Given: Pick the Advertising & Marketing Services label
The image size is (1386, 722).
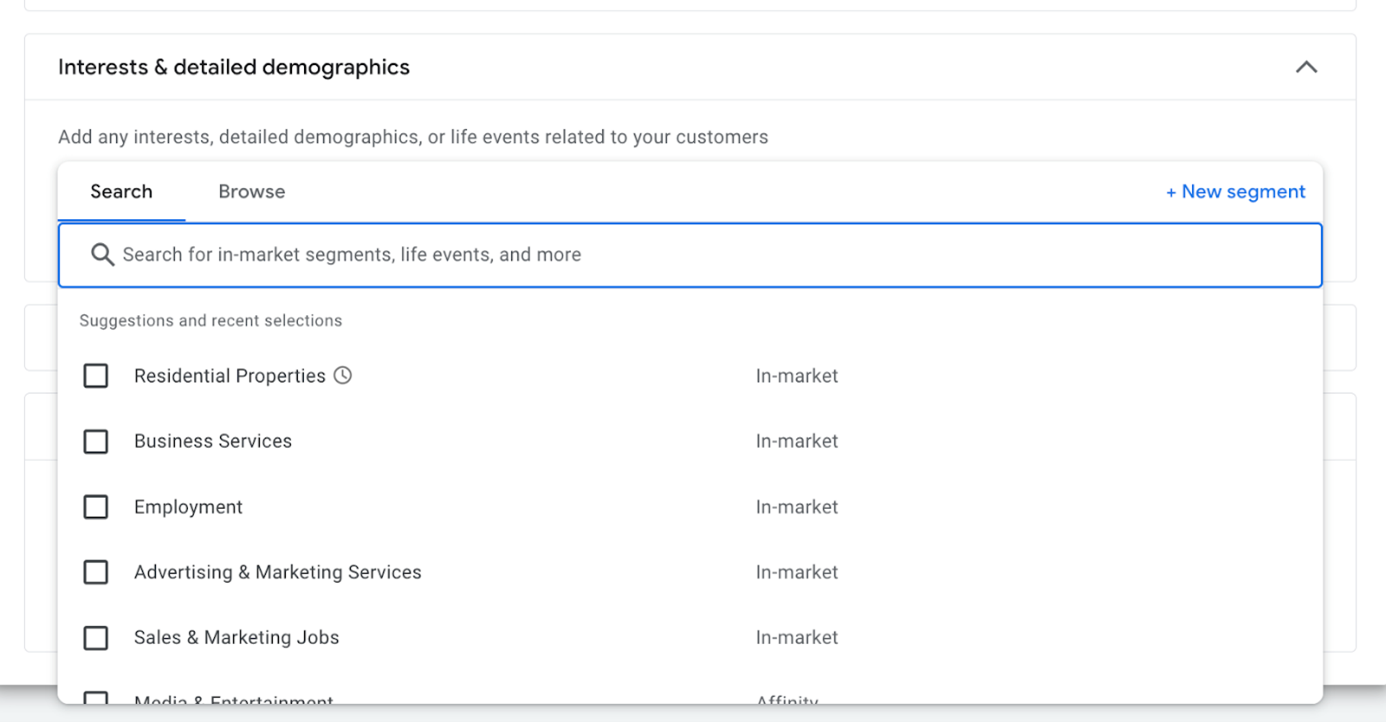Looking at the screenshot, I should click(278, 572).
